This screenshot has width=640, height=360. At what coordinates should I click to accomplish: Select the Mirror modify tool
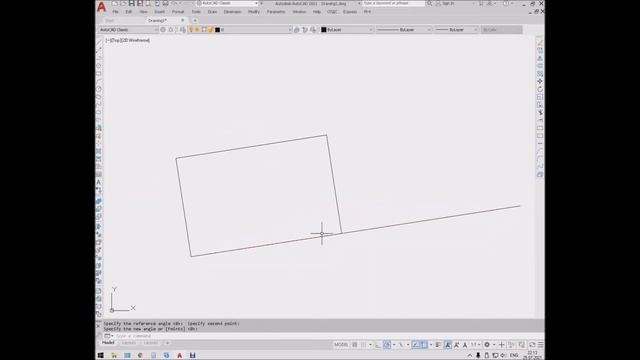pos(540,58)
